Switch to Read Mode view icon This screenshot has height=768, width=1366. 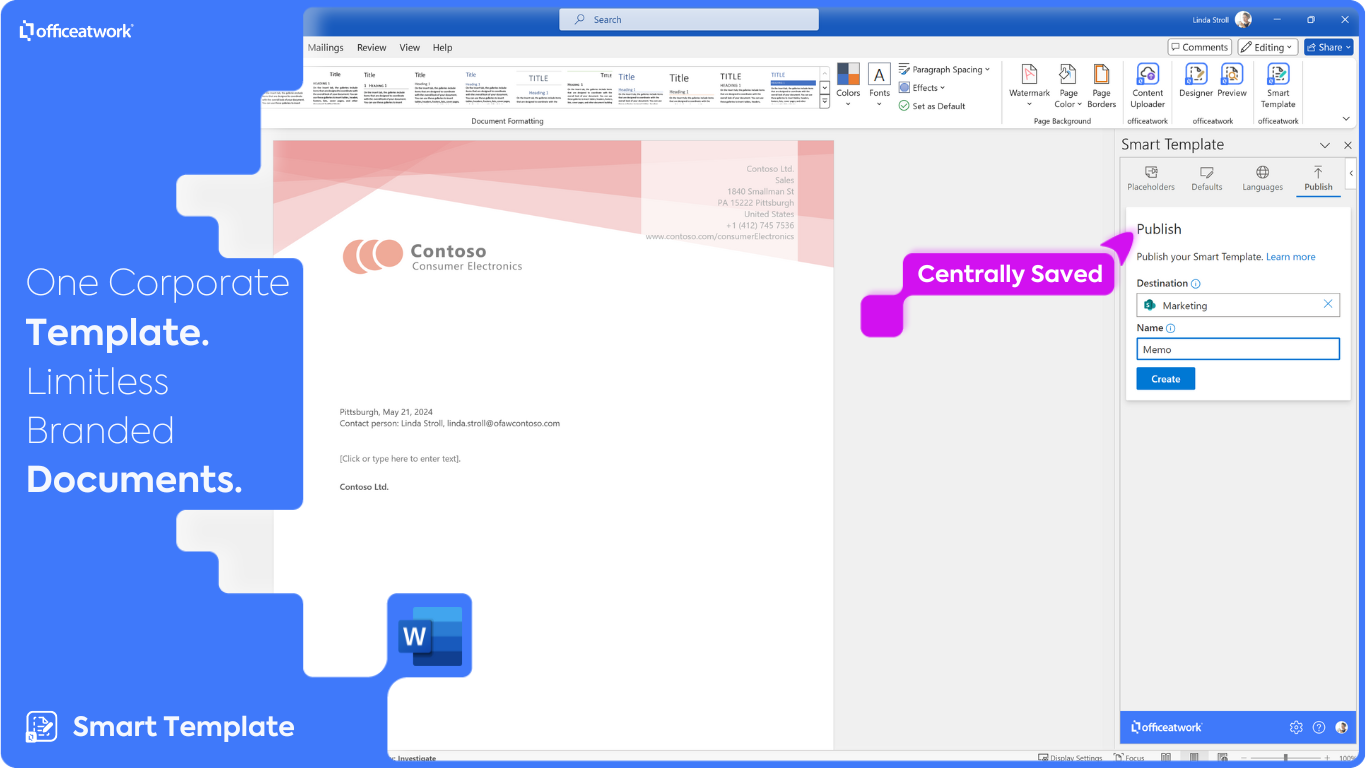pos(1167,758)
